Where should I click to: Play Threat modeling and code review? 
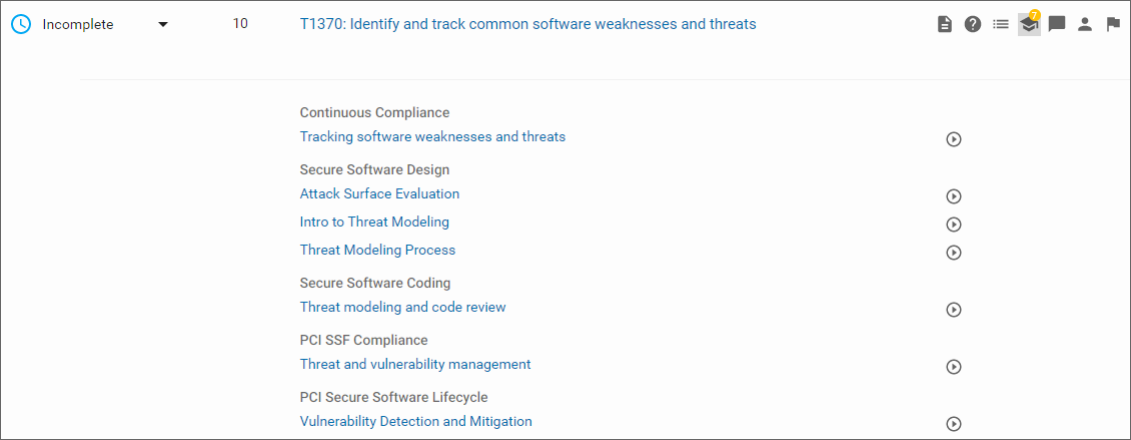pyautogui.click(x=953, y=310)
